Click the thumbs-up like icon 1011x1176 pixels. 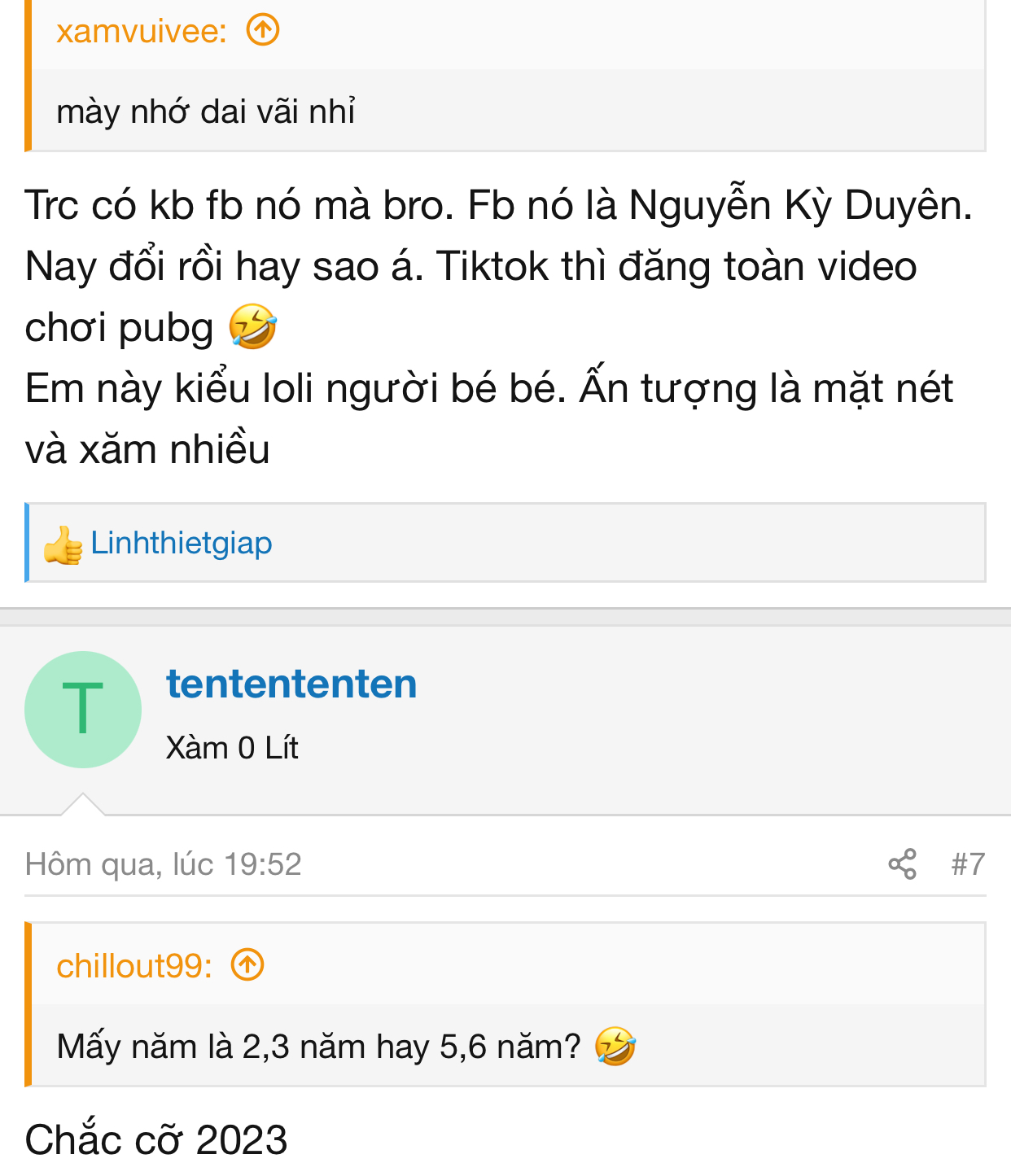click(63, 544)
